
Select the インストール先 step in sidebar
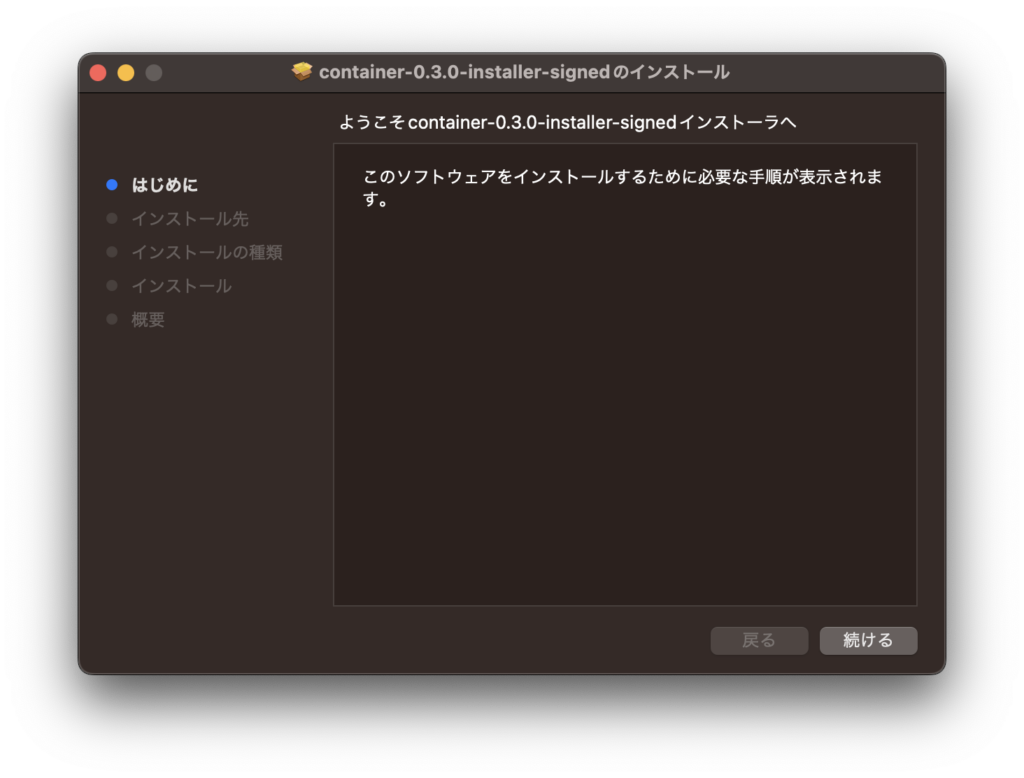tap(190, 219)
